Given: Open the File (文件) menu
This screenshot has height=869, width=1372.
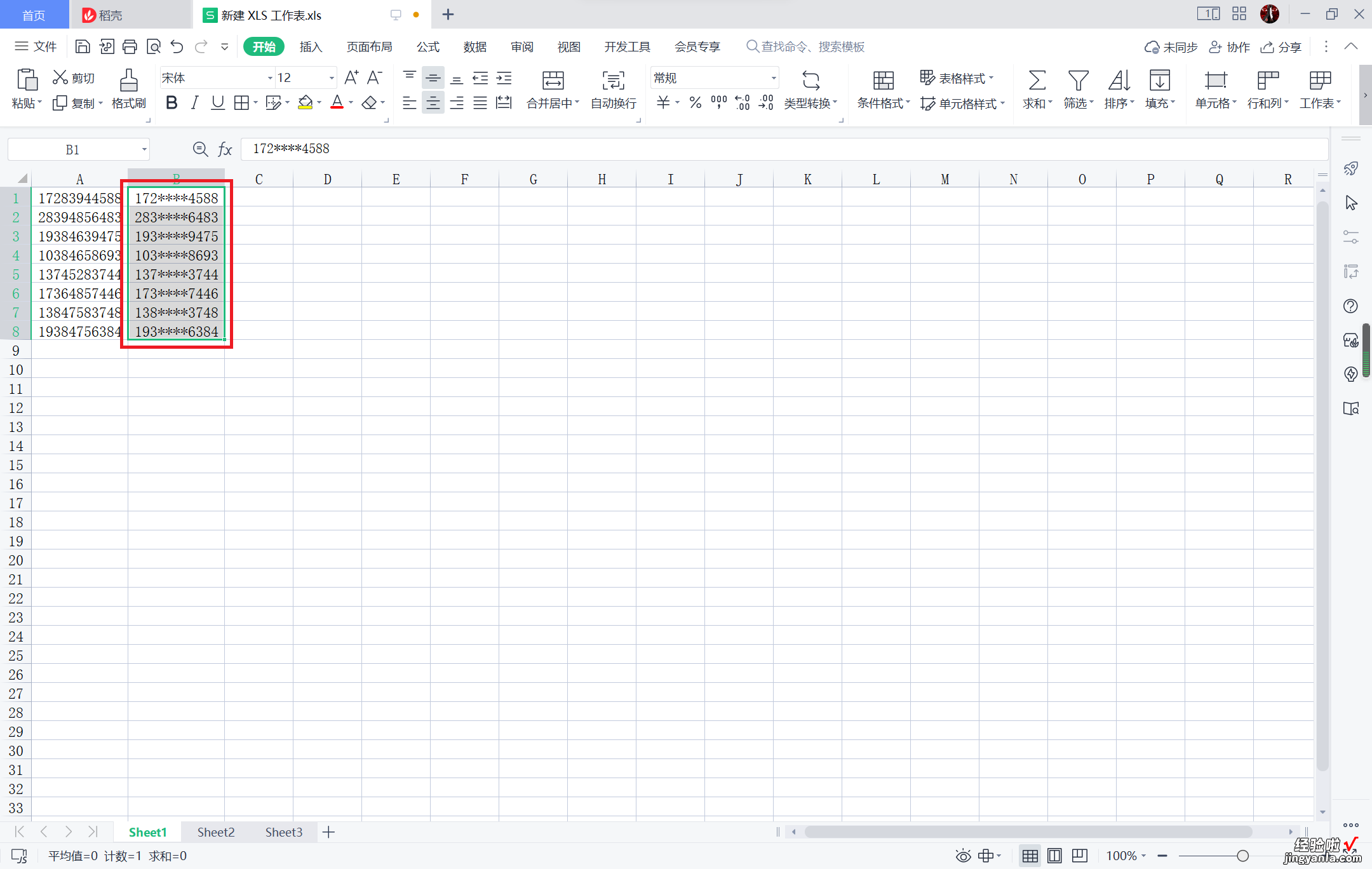Looking at the screenshot, I should pos(36,46).
